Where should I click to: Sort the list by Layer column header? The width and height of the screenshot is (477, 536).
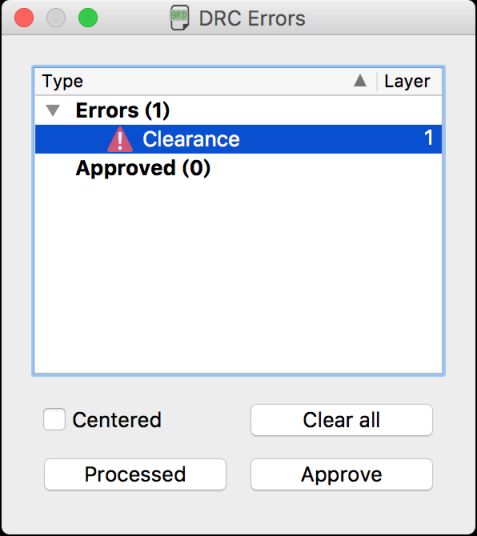click(409, 81)
